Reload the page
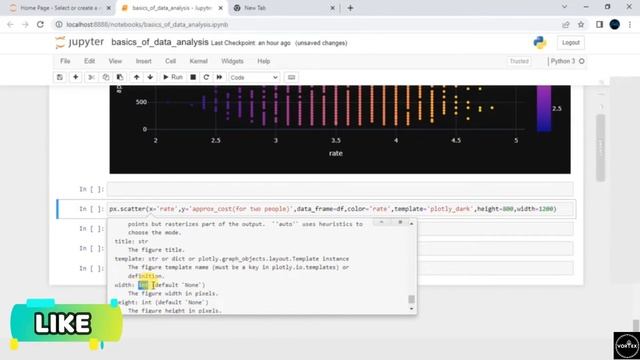The width and height of the screenshot is (640, 360). click(40, 24)
